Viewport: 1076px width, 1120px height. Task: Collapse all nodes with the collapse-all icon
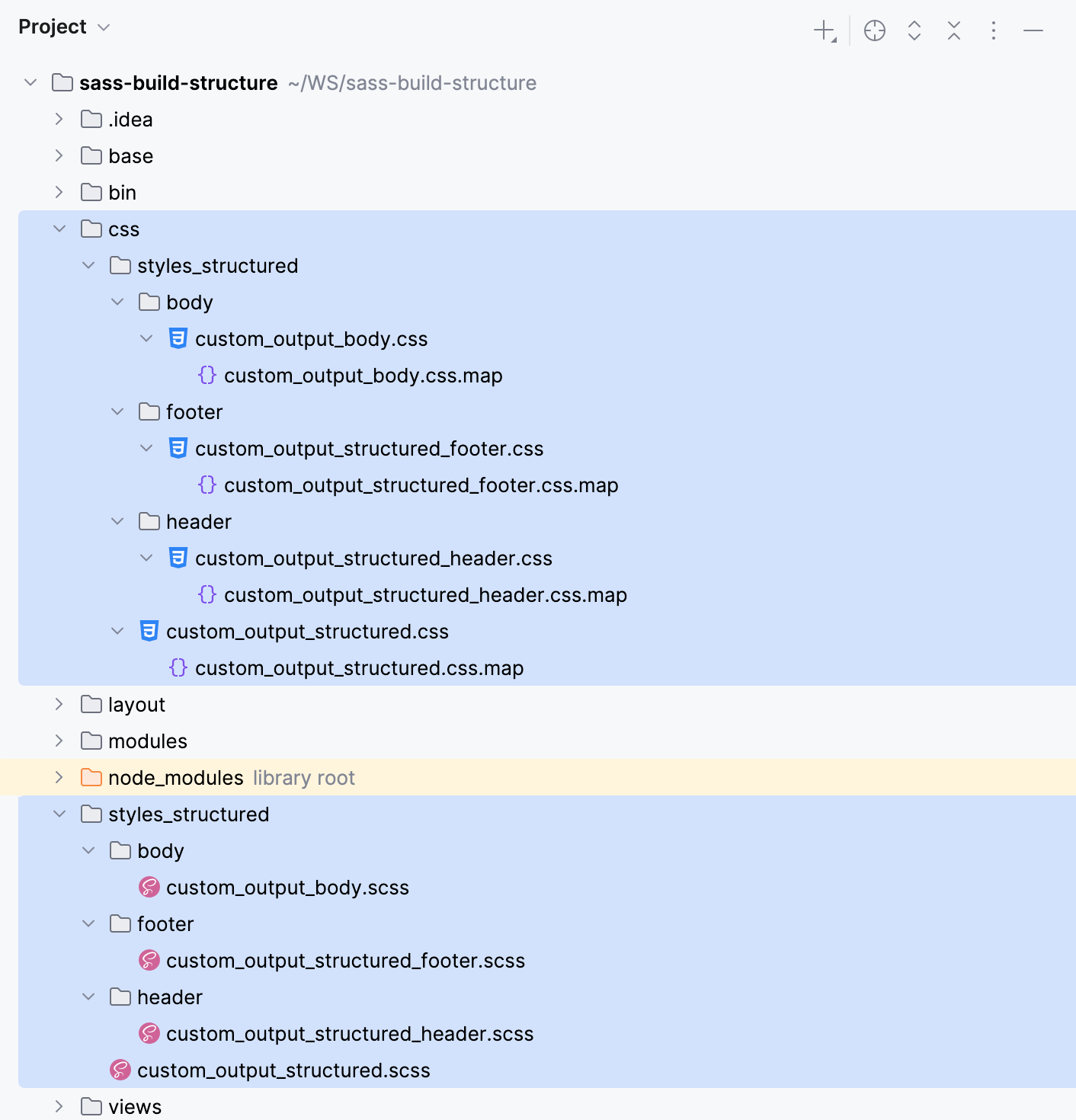pos(953,31)
